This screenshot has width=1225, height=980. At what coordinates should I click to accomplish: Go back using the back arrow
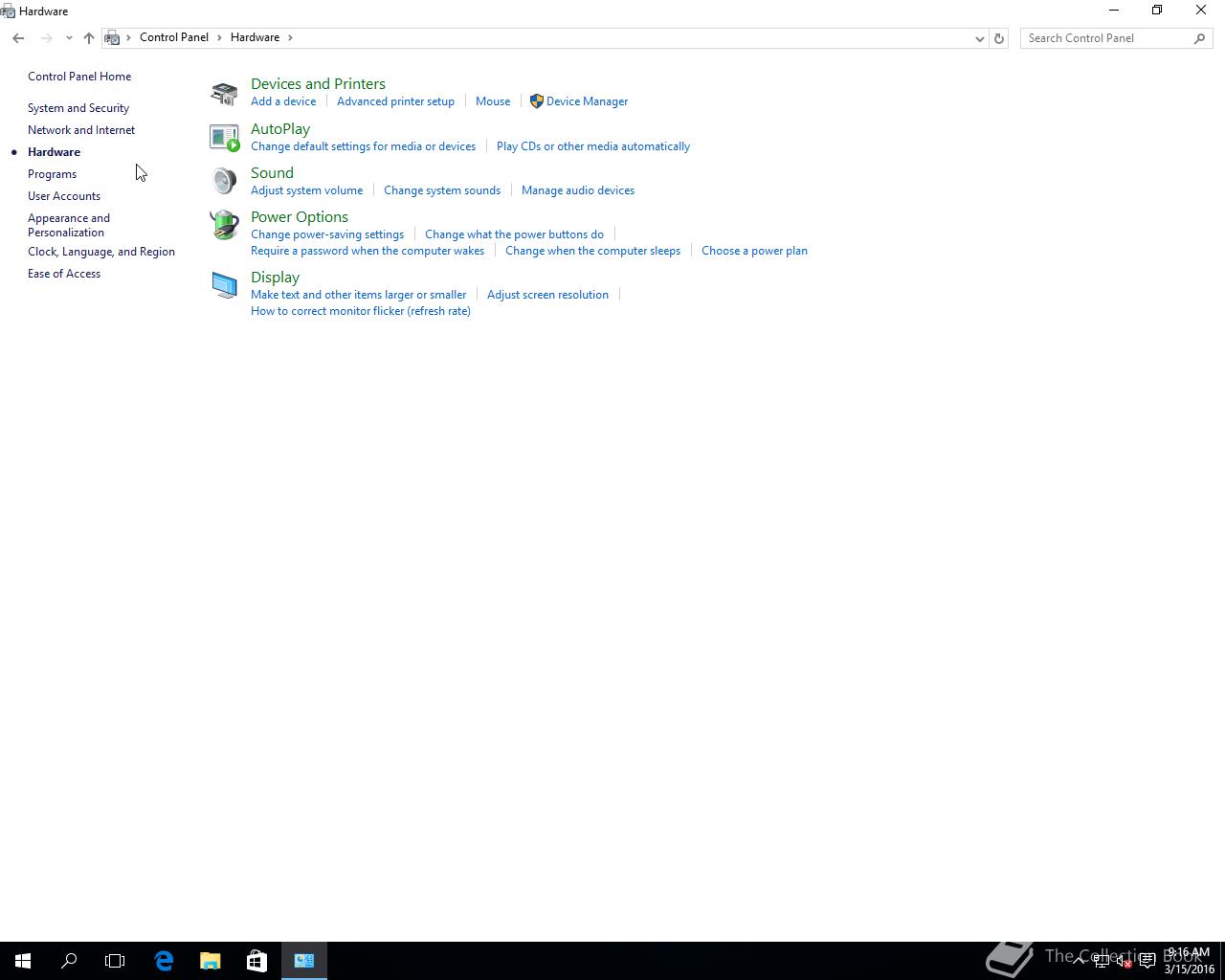(x=18, y=38)
